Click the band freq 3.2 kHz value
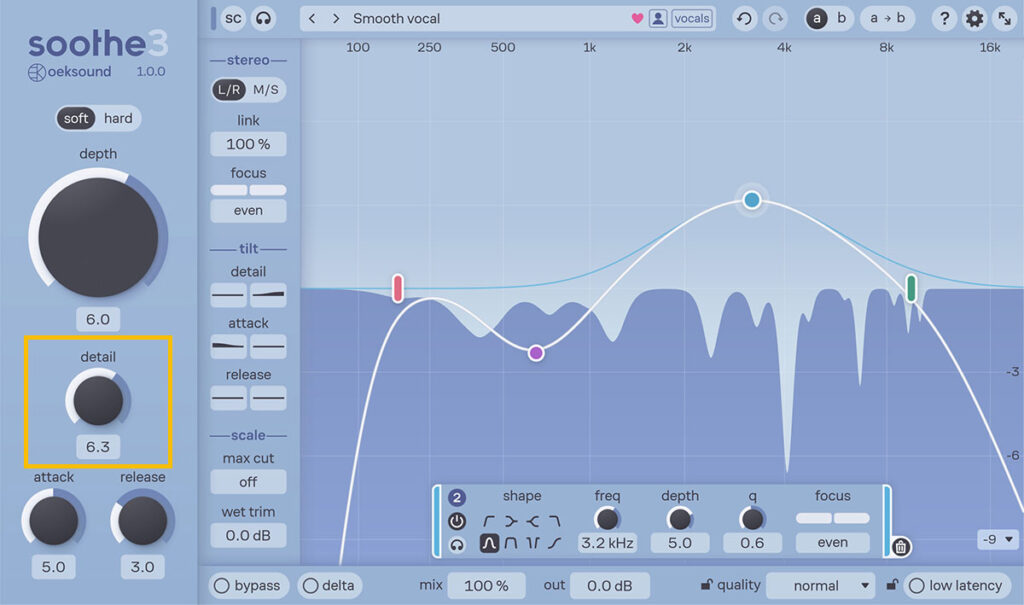This screenshot has width=1024, height=605. 607,542
